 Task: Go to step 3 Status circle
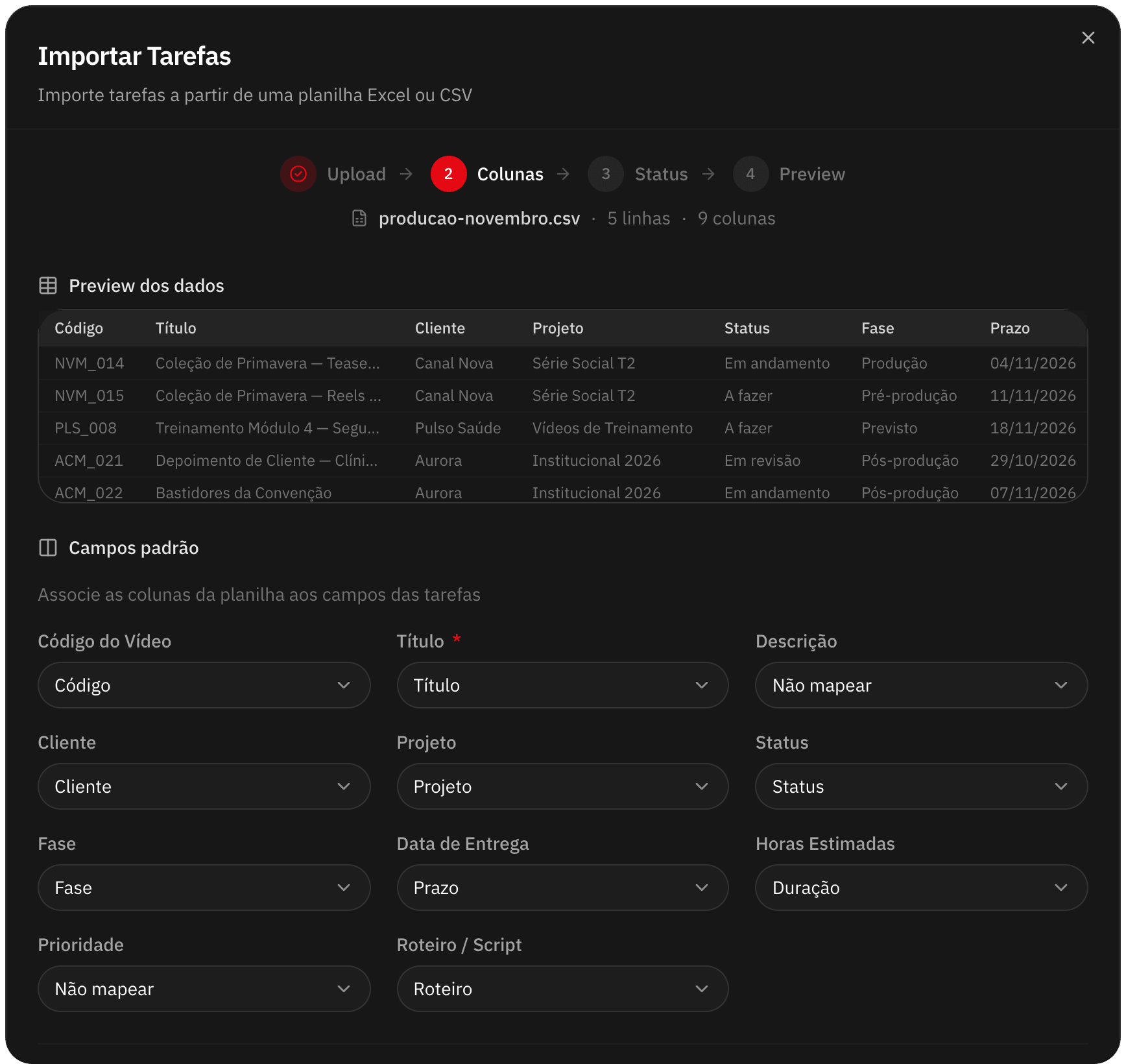point(606,174)
